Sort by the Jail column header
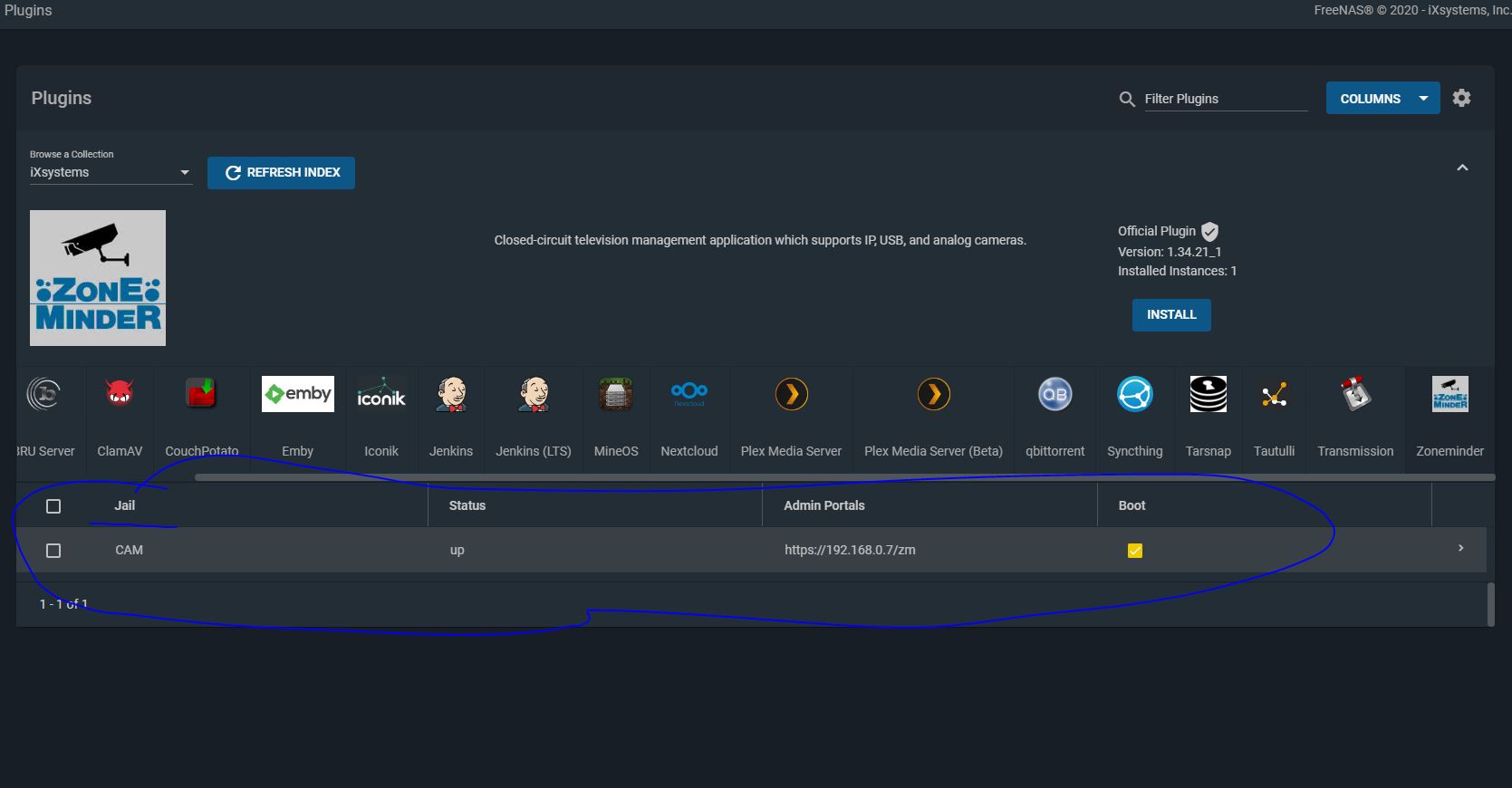This screenshot has width=1512, height=788. [125, 505]
